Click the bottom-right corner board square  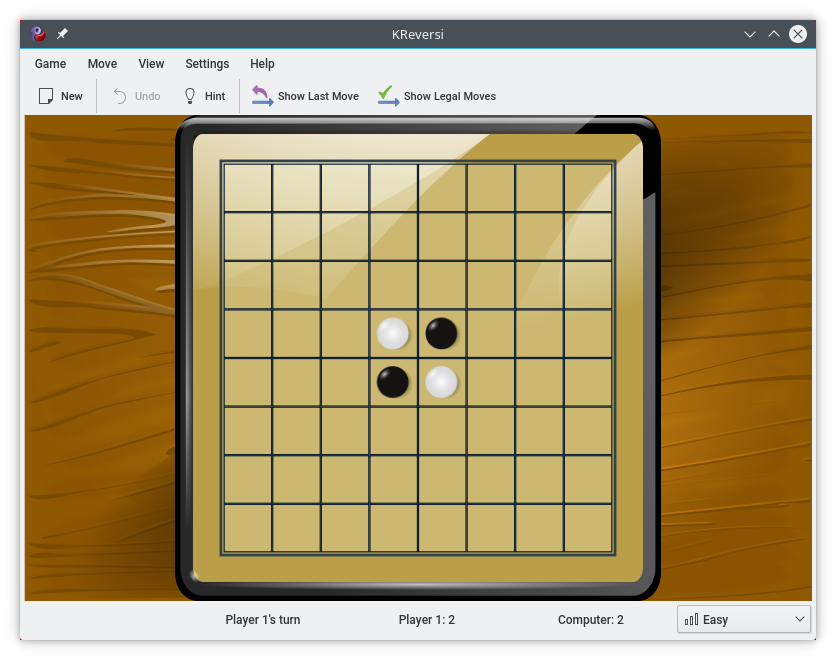588,528
